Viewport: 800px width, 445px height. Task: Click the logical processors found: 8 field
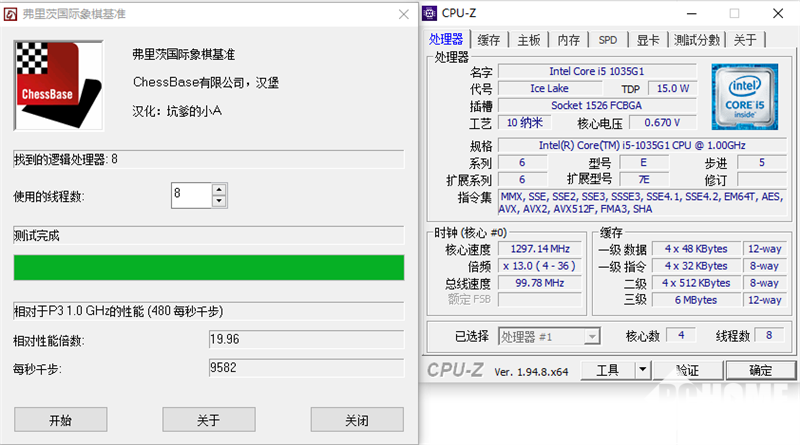[x=209, y=159]
